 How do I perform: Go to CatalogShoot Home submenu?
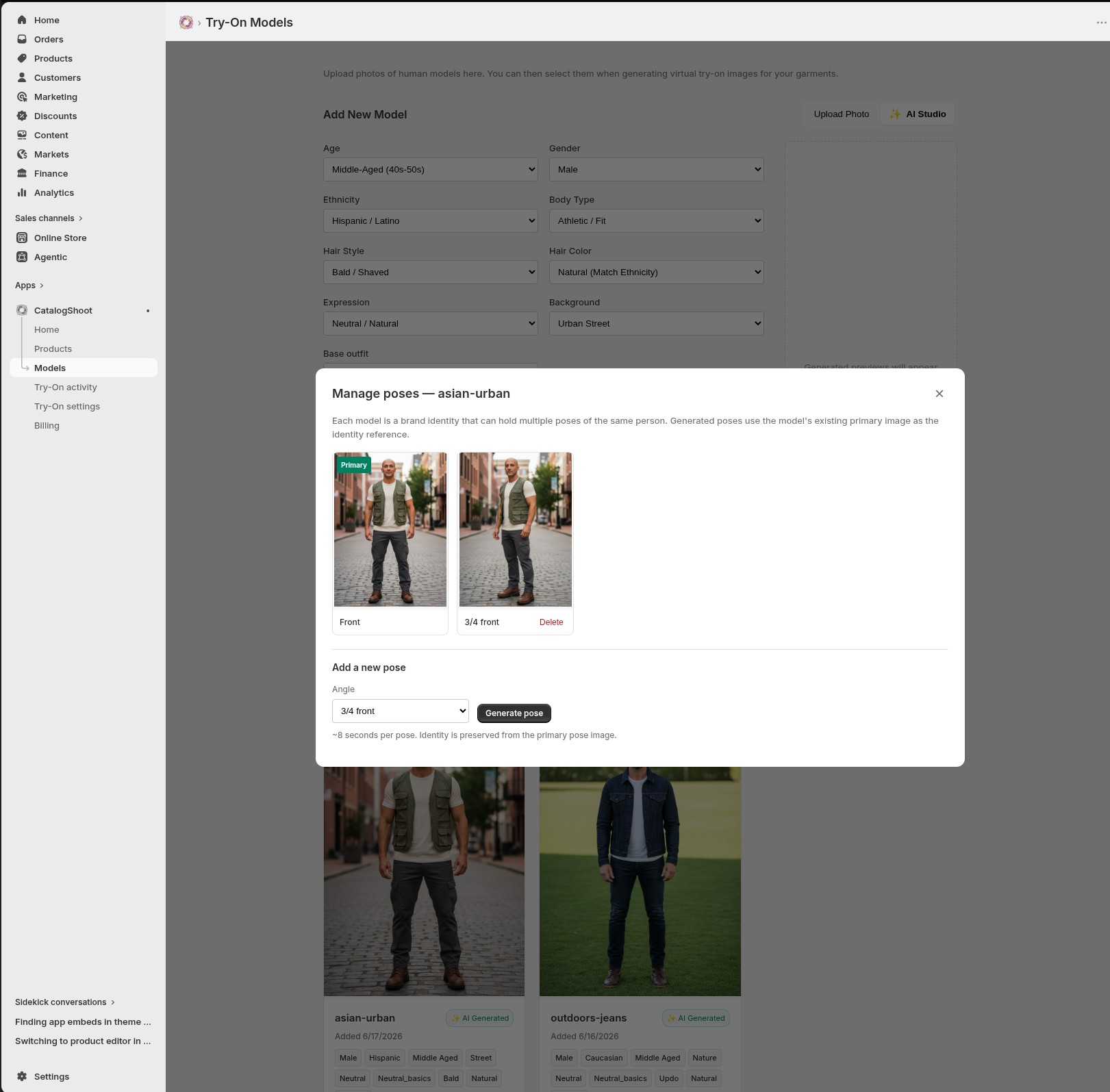pos(47,329)
